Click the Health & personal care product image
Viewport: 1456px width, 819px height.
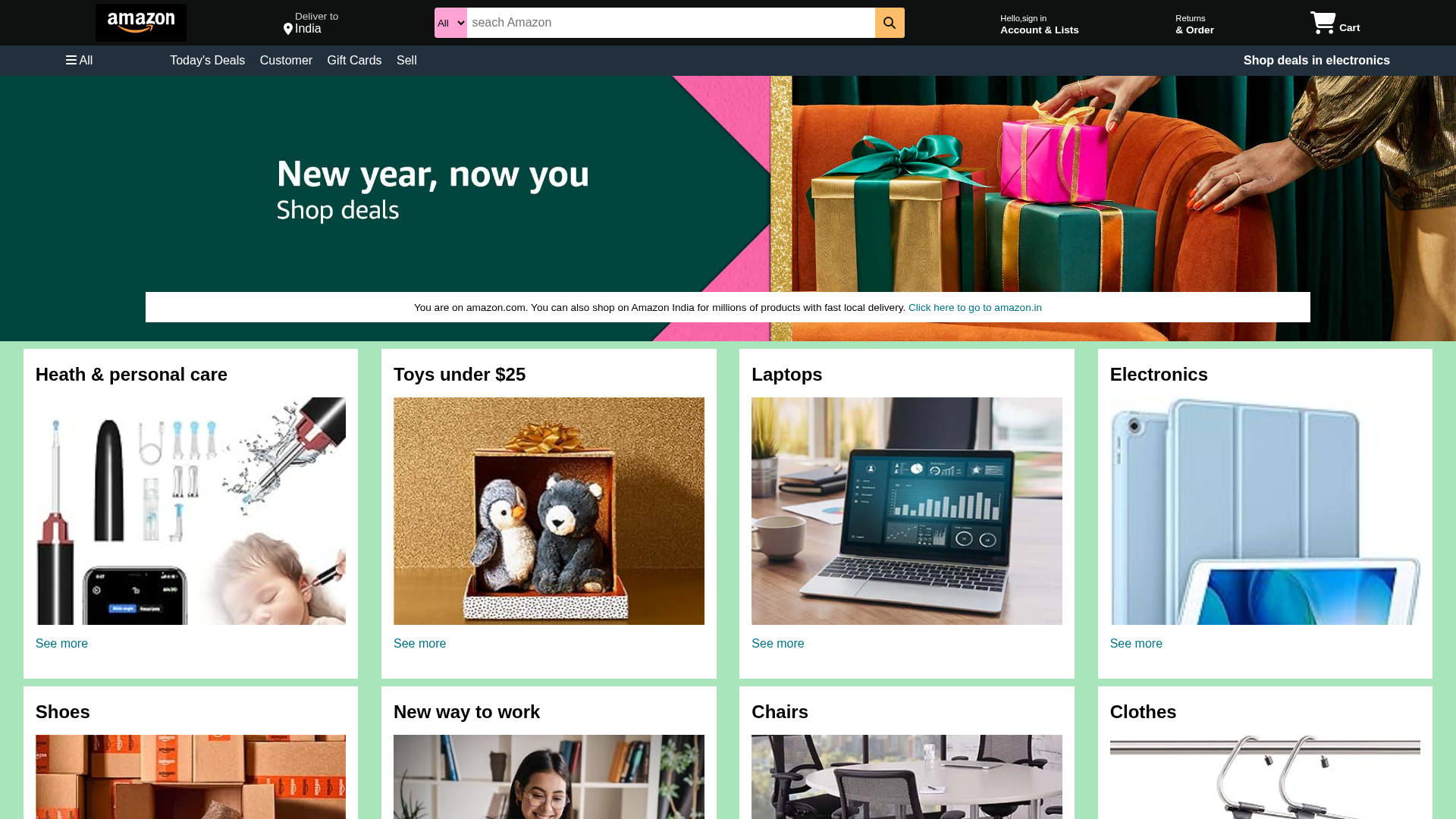point(190,511)
